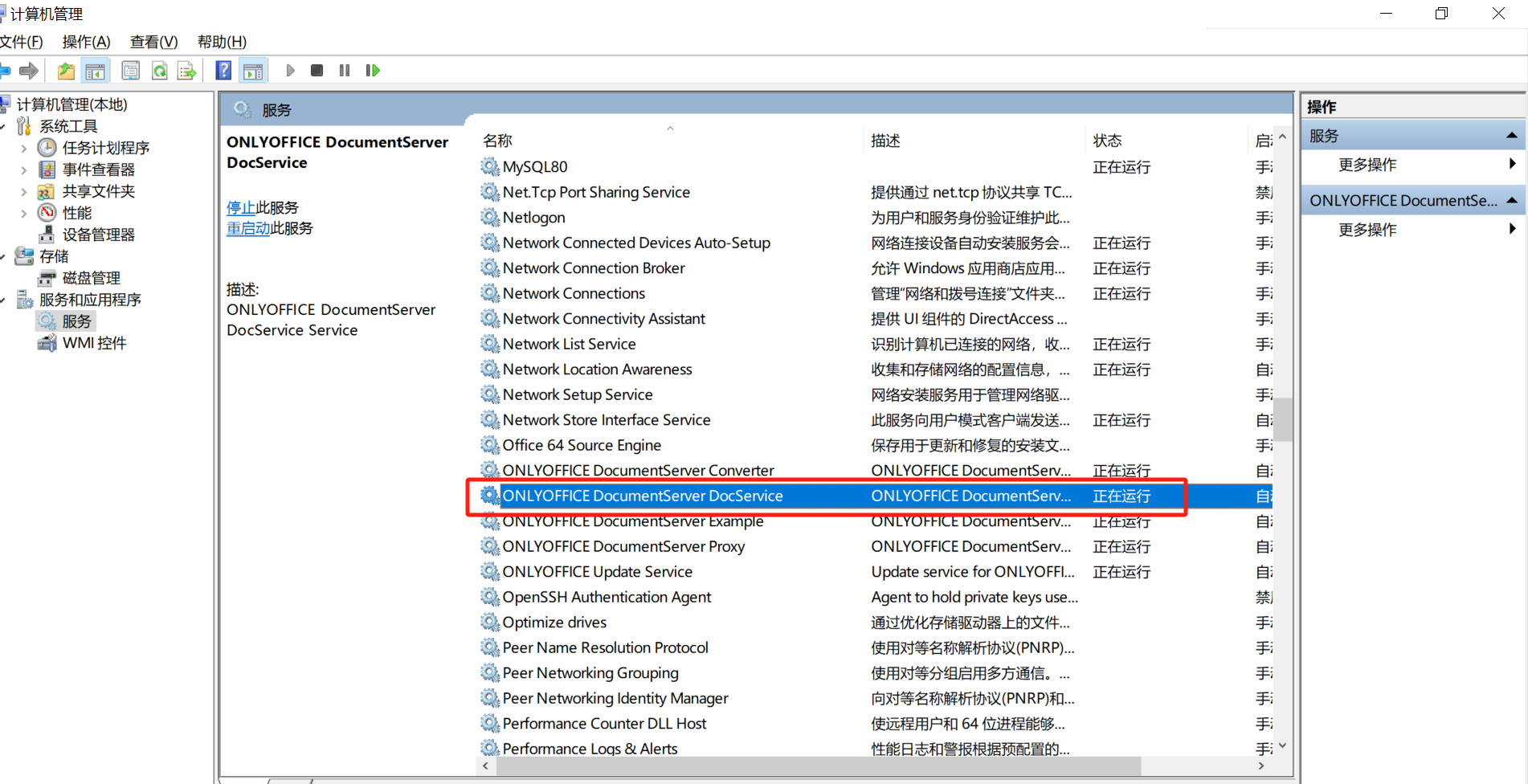
Task: Select 计算机管理(本地) root node
Action: coord(71,104)
